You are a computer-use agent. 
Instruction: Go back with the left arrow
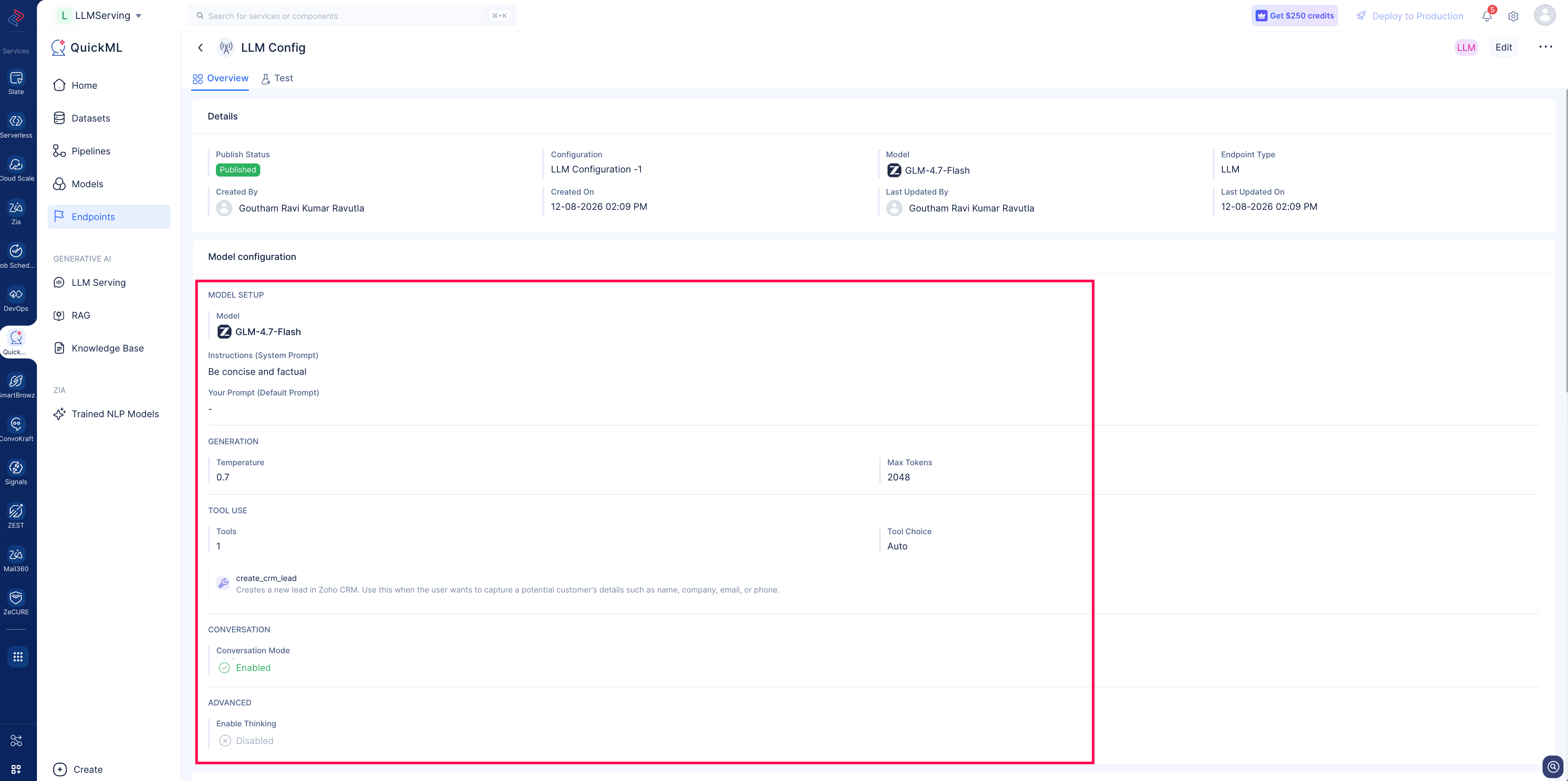pyautogui.click(x=200, y=48)
